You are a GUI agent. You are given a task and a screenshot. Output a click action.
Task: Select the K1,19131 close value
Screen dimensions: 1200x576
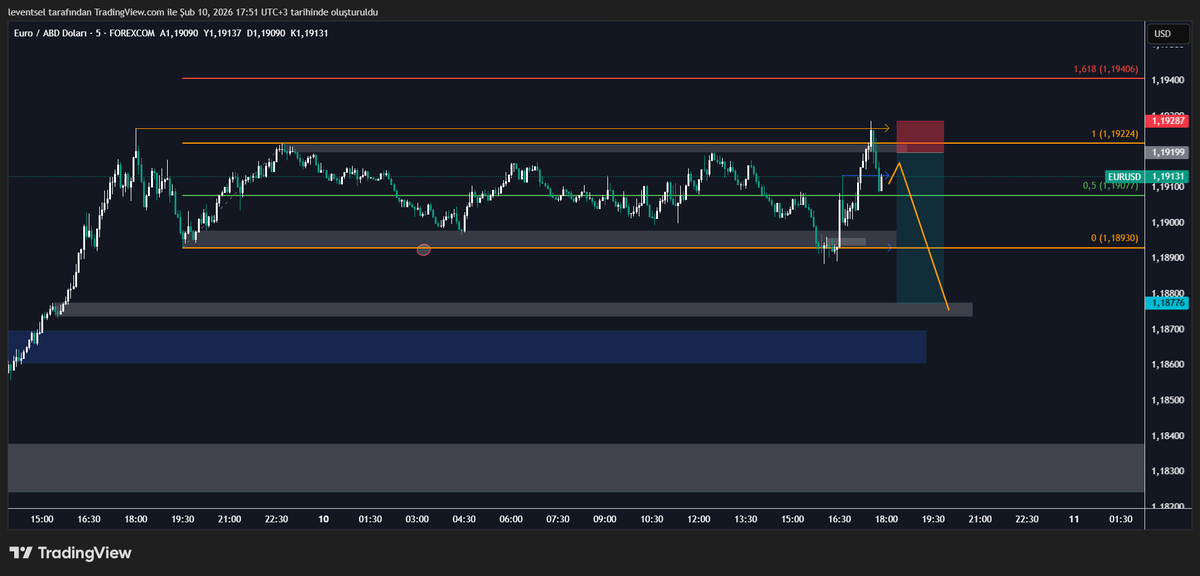click(x=309, y=33)
